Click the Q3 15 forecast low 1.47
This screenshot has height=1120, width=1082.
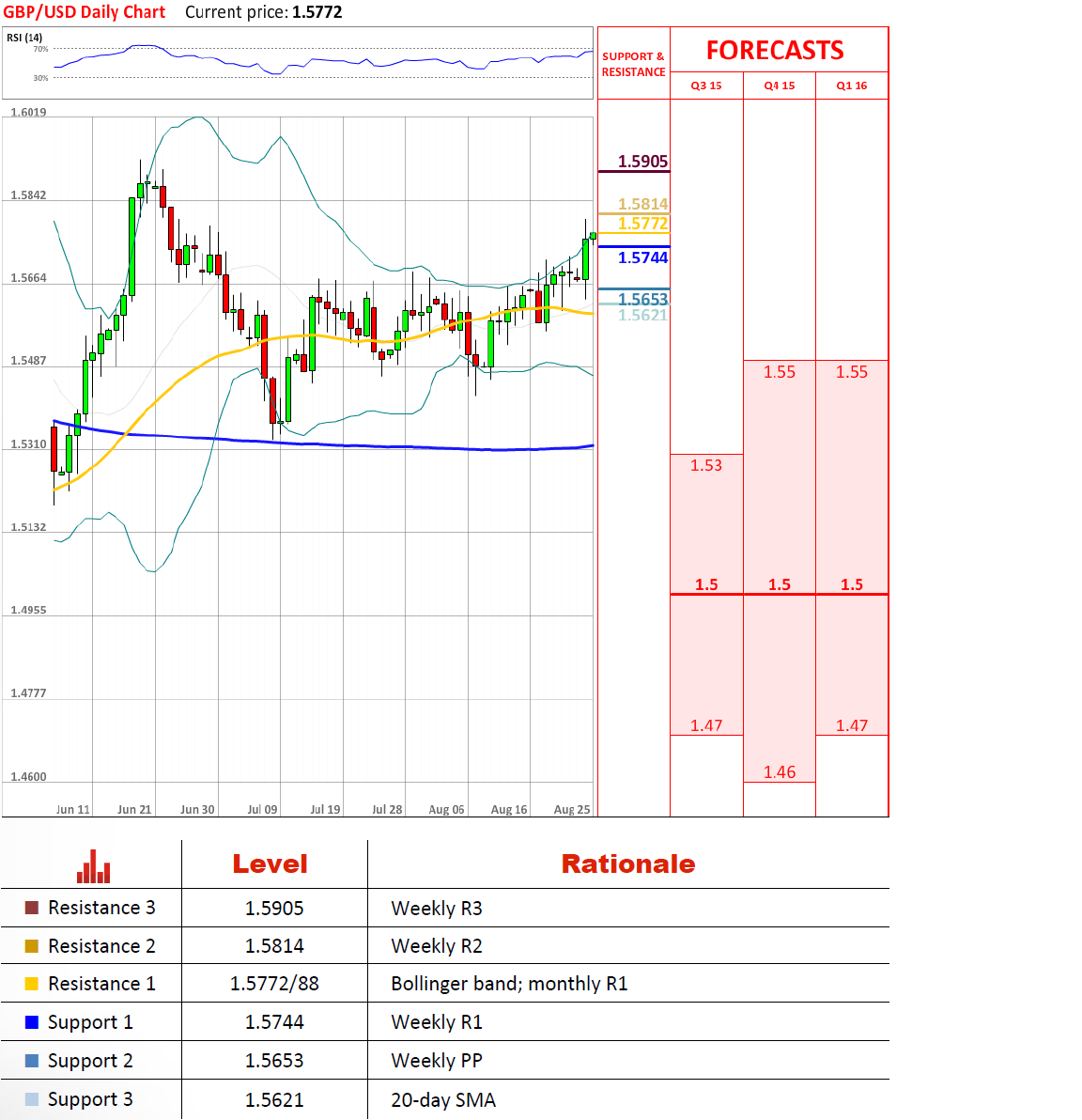pyautogui.click(x=706, y=725)
